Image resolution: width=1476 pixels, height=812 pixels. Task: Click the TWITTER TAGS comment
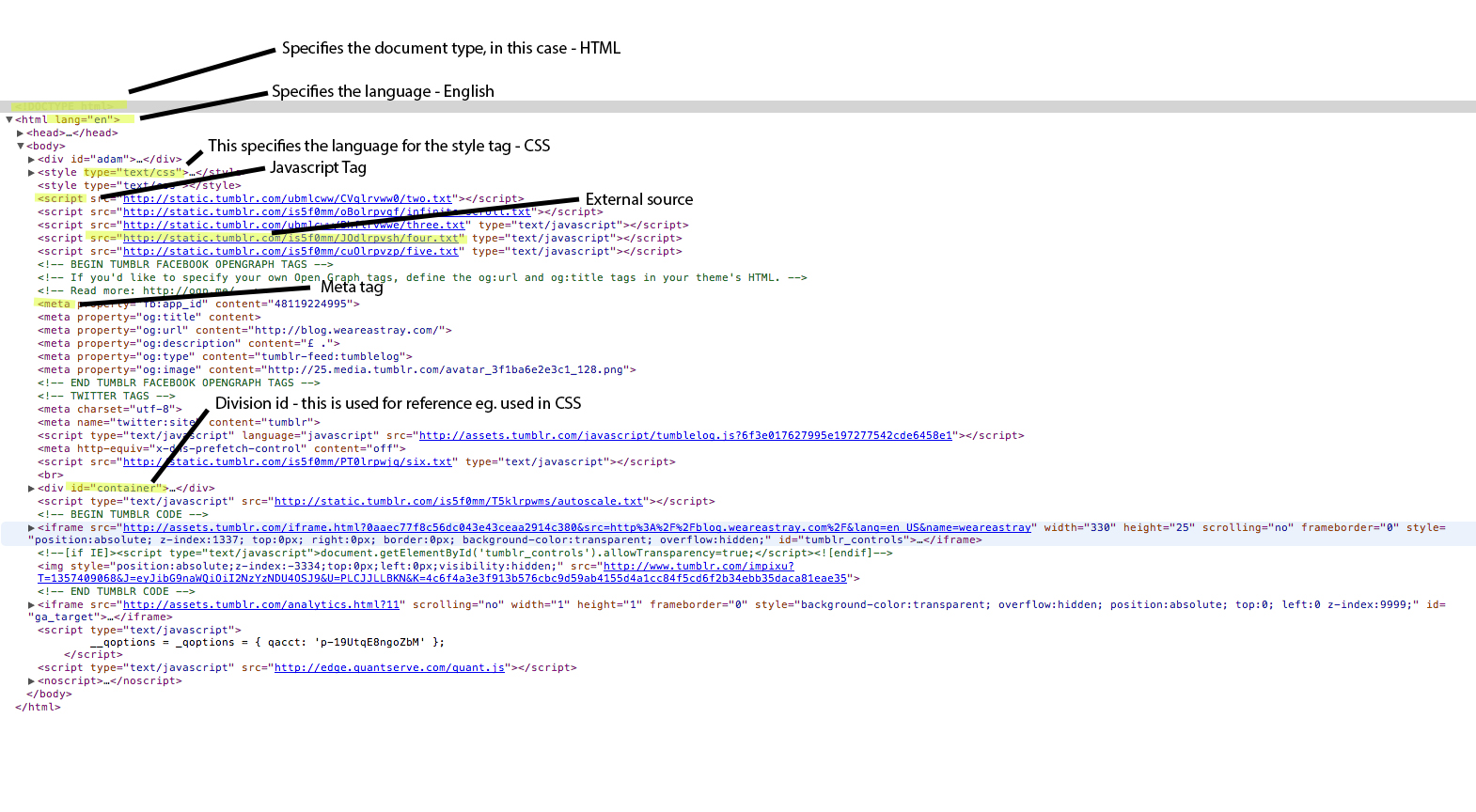pos(106,396)
